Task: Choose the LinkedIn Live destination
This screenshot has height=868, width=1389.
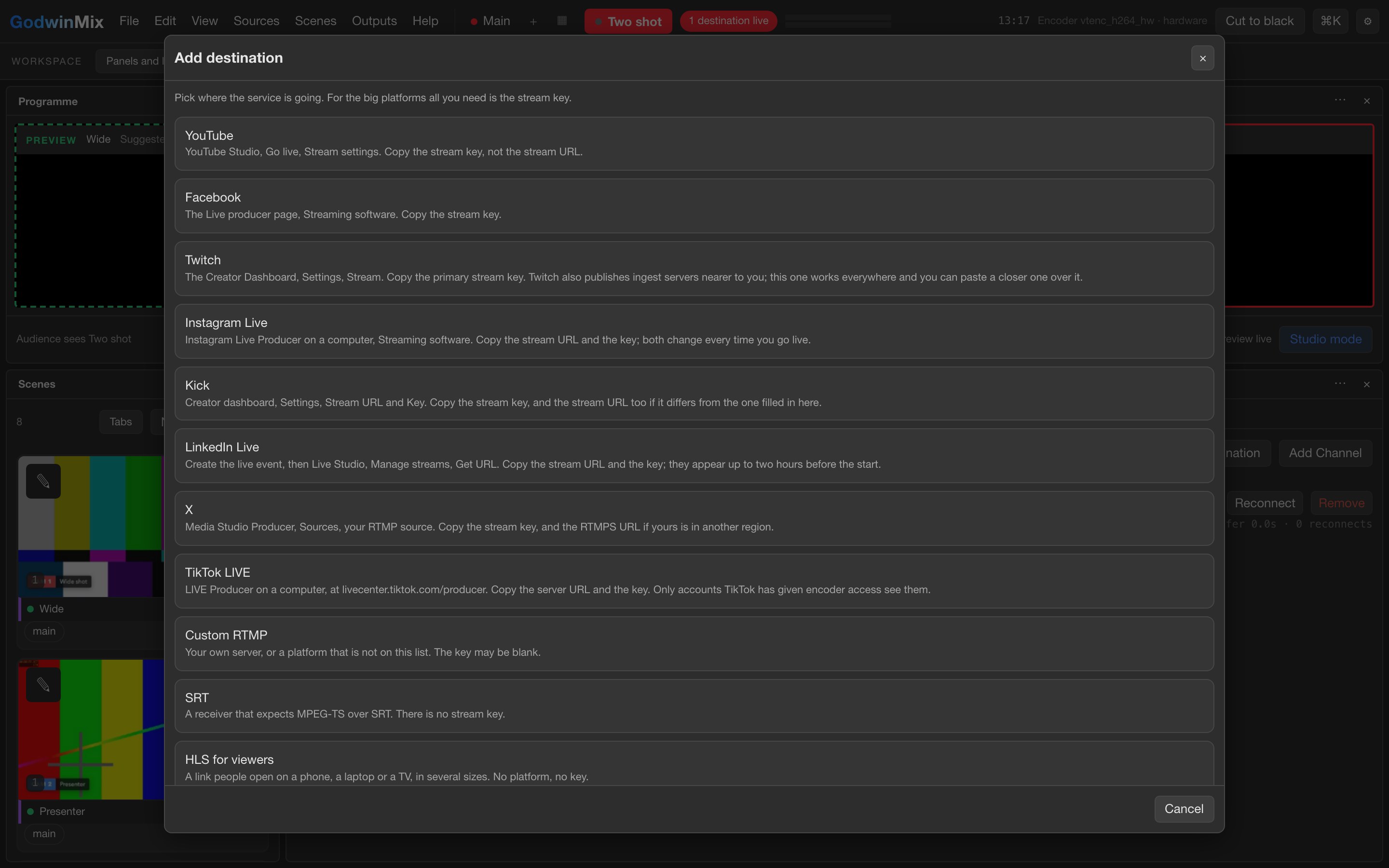Action: click(x=694, y=455)
